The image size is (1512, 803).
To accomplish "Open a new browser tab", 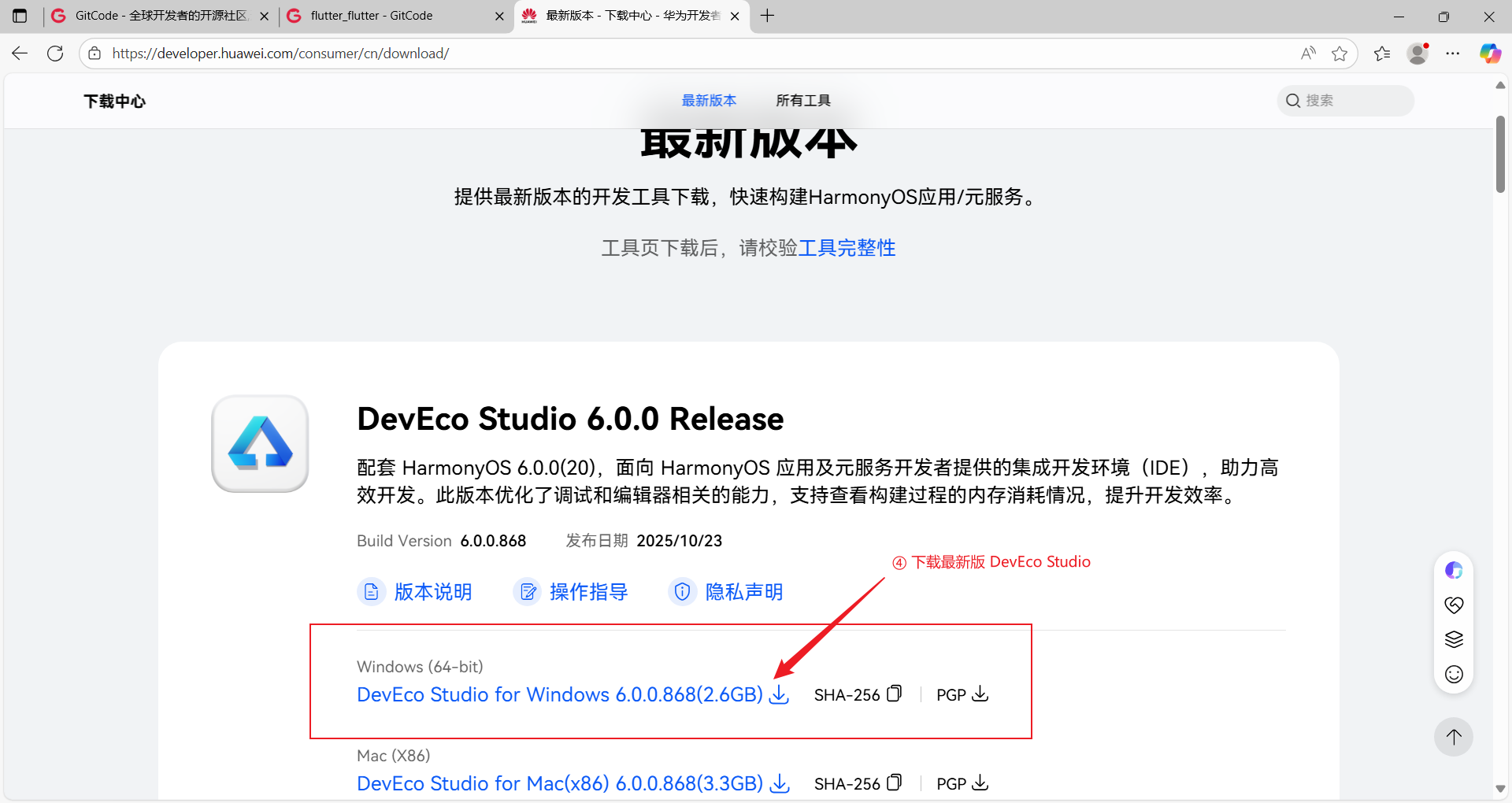I will tap(768, 16).
